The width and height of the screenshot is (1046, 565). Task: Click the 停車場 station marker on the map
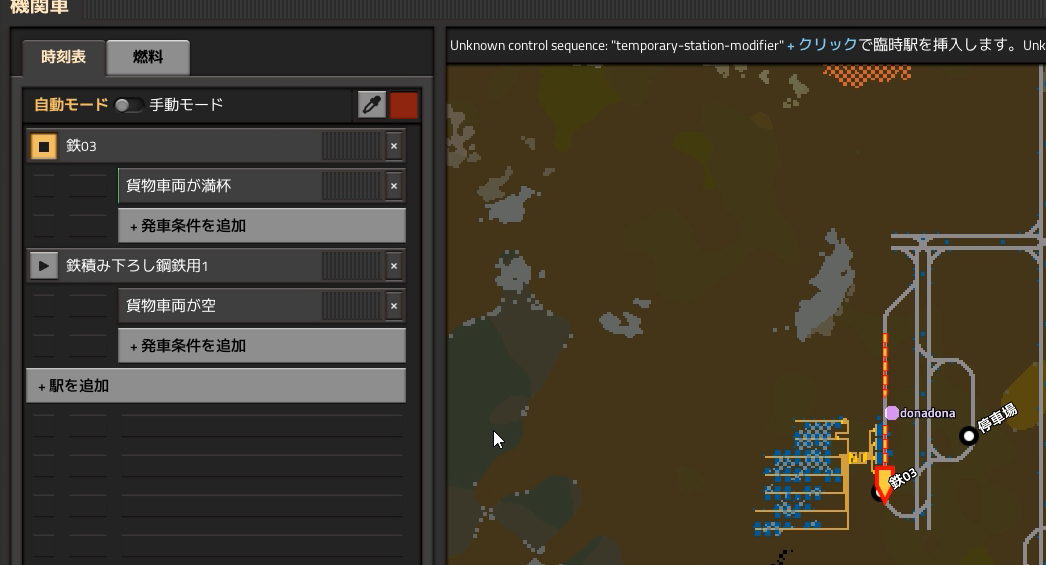[x=969, y=436]
